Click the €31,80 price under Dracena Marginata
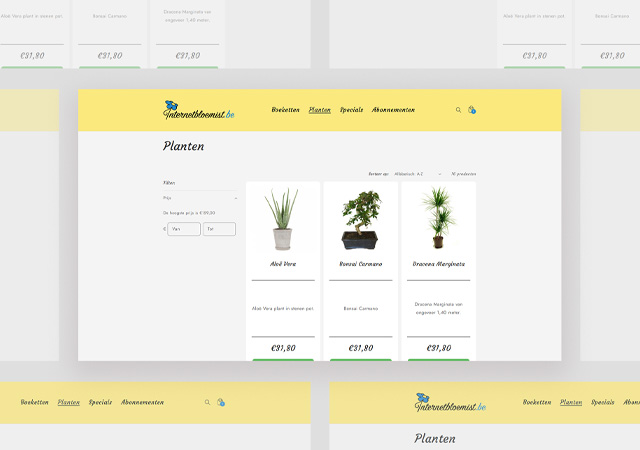The height and width of the screenshot is (450, 640). pos(438,348)
